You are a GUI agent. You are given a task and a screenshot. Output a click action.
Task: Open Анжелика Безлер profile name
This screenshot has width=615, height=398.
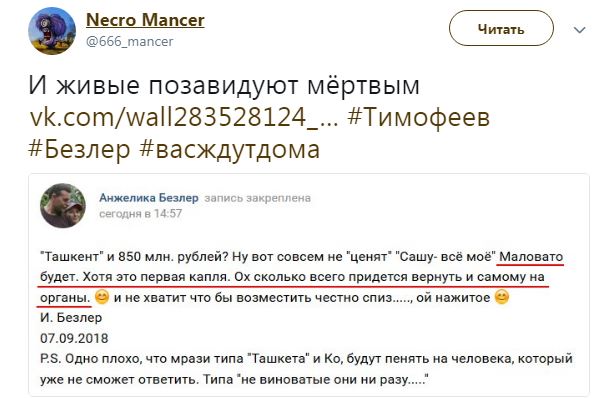pos(149,198)
